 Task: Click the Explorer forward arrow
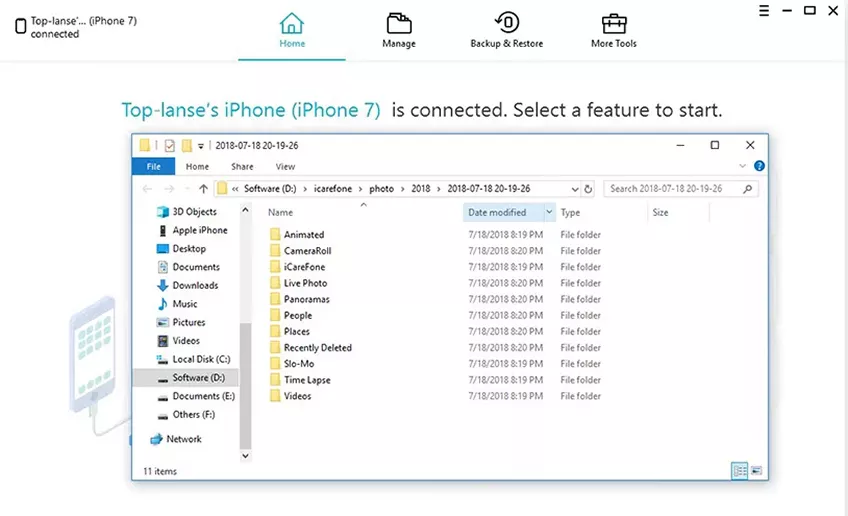pyautogui.click(x=169, y=189)
